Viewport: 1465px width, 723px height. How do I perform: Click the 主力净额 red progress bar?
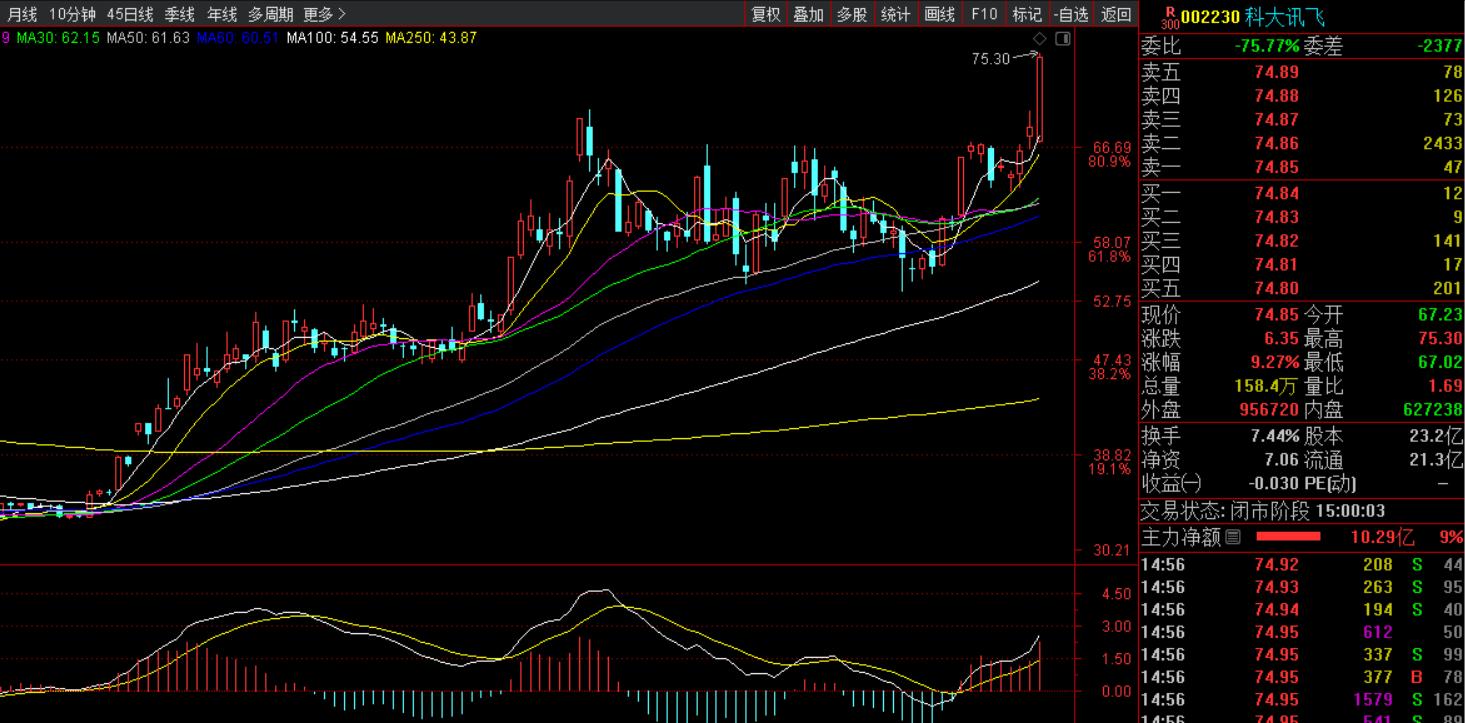click(1288, 537)
